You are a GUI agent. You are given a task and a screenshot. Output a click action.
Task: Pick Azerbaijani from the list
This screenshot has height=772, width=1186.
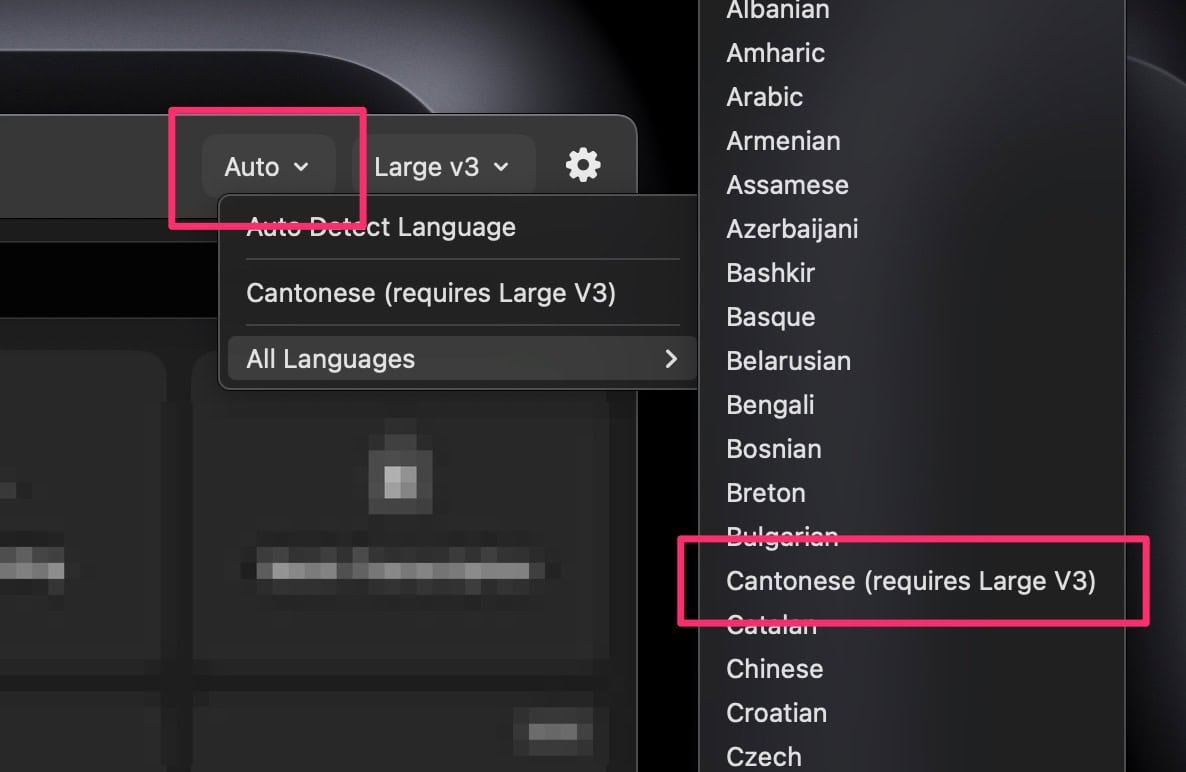[x=792, y=229]
